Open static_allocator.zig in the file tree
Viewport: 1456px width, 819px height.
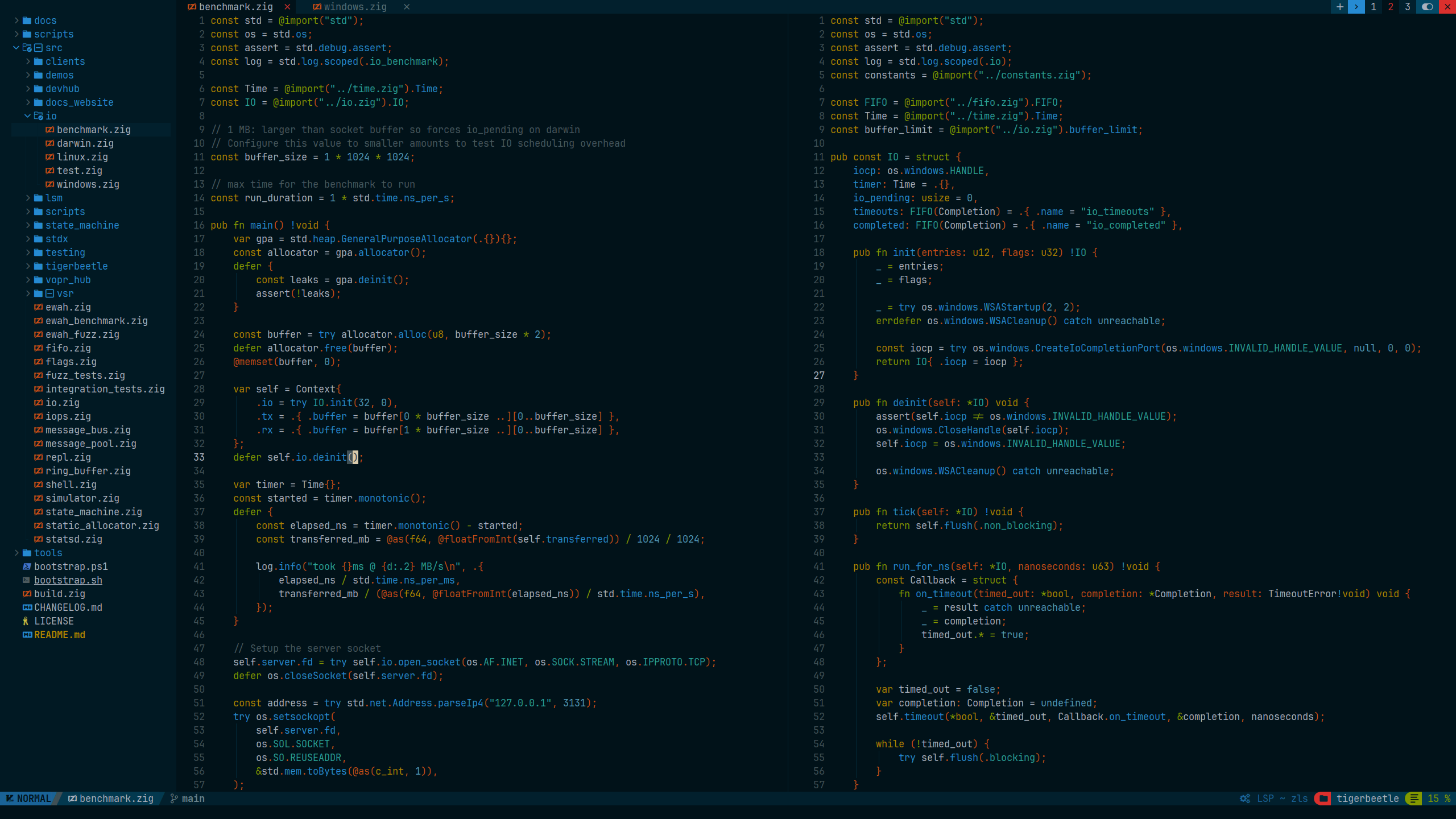102,526
